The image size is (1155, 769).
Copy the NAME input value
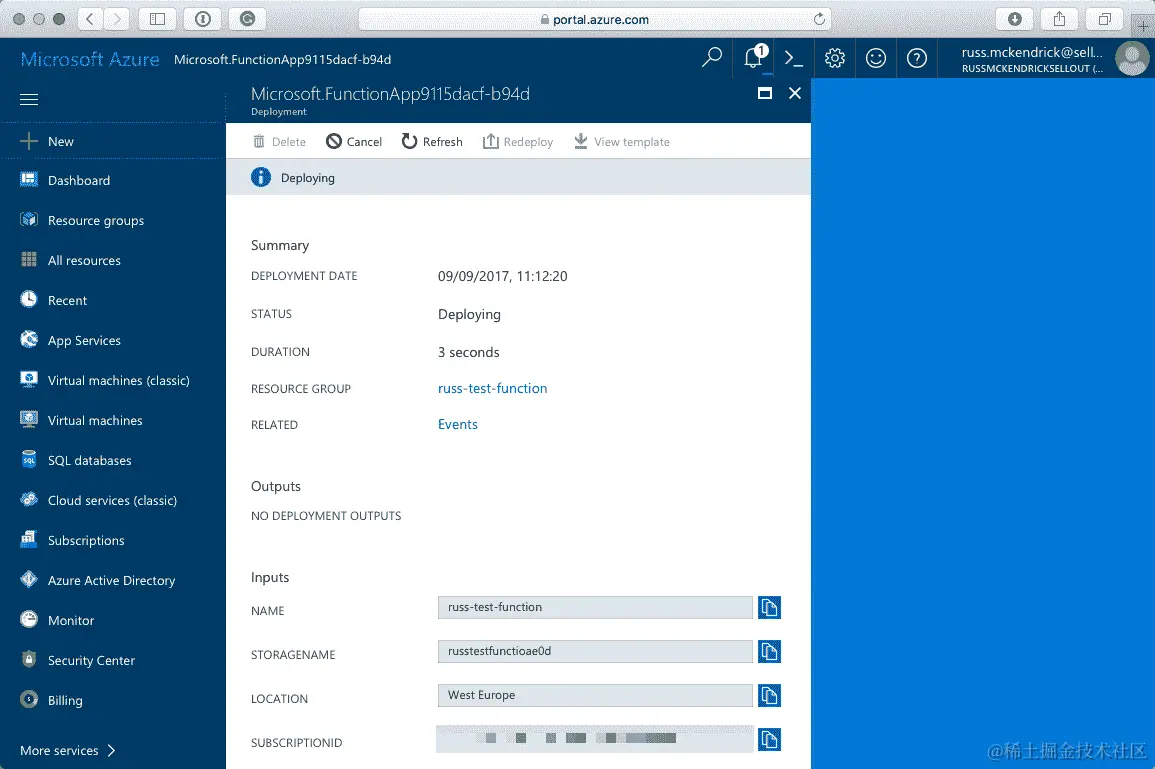[x=770, y=608]
